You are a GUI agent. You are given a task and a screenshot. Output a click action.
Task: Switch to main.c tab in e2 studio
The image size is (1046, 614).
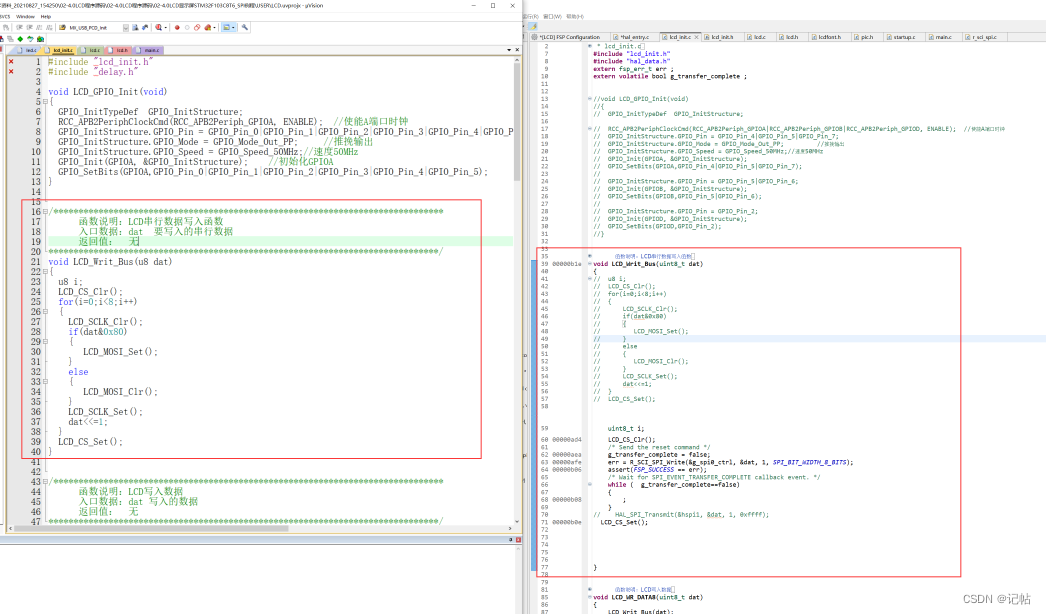click(x=943, y=37)
